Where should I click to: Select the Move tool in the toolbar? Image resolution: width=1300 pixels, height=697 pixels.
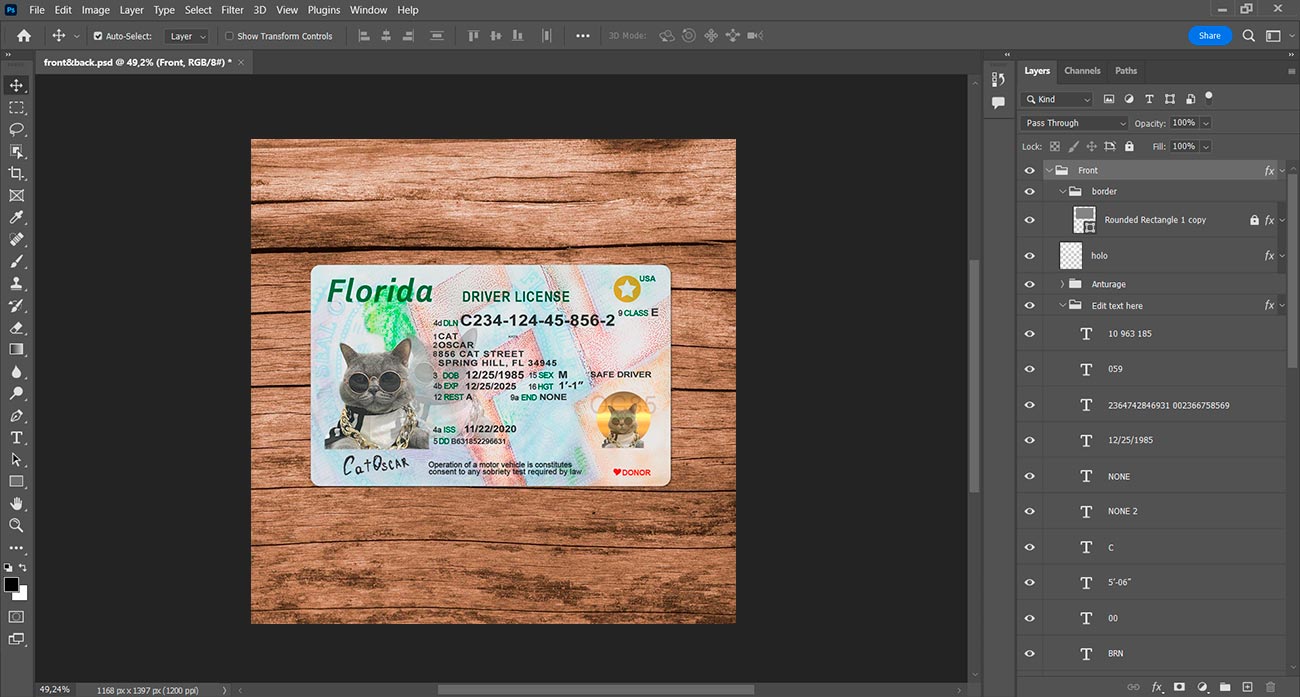(16, 85)
